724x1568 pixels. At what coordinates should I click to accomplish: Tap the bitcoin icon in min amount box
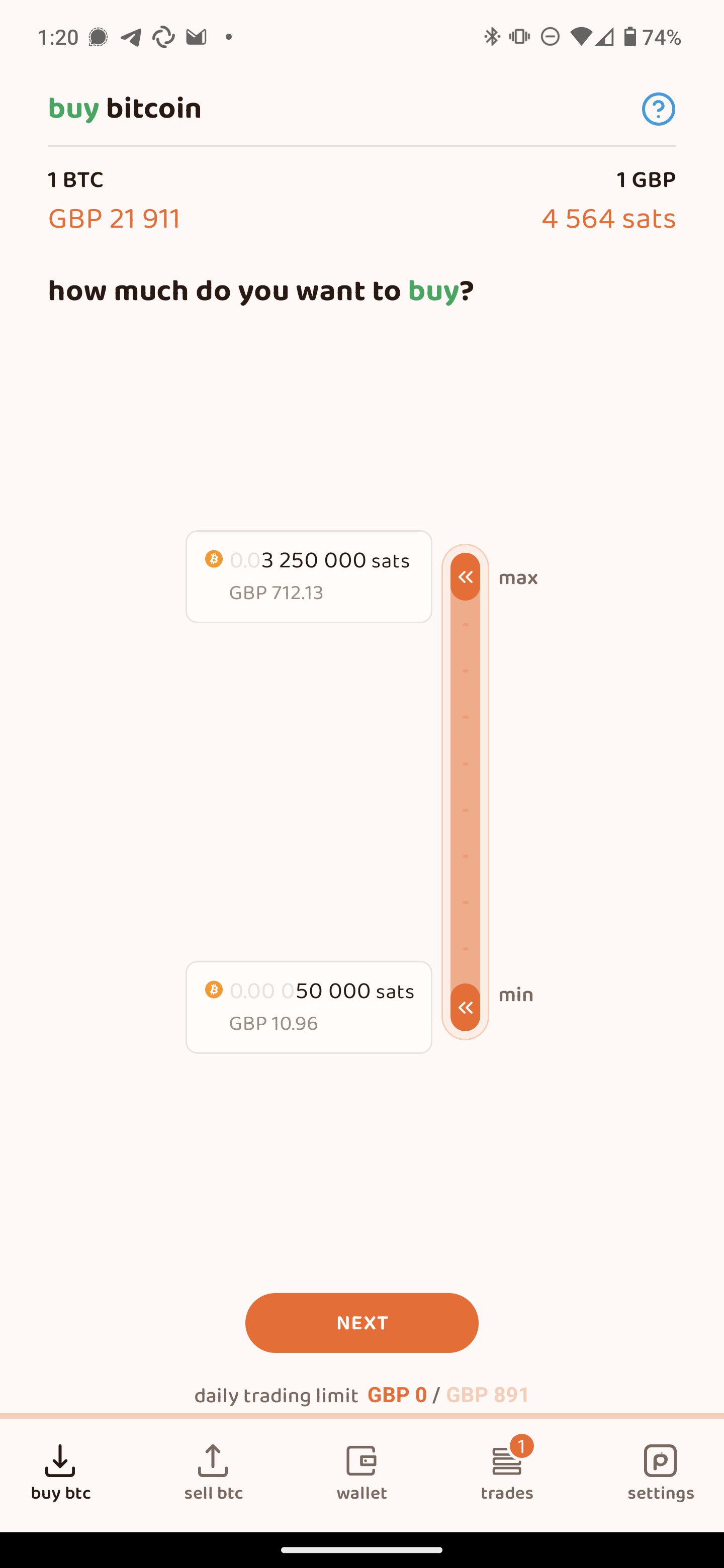[214, 990]
